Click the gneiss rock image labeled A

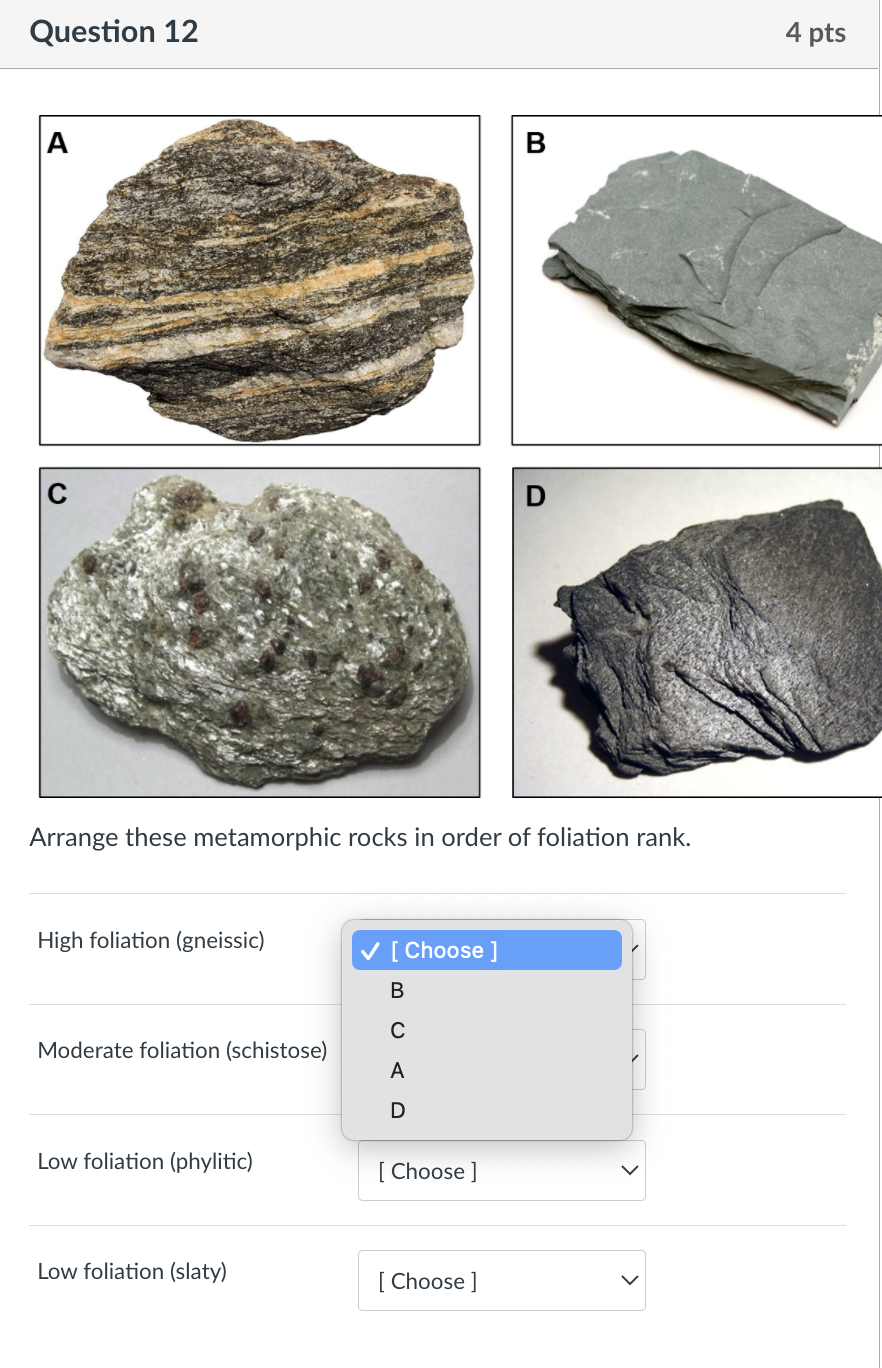point(260,280)
